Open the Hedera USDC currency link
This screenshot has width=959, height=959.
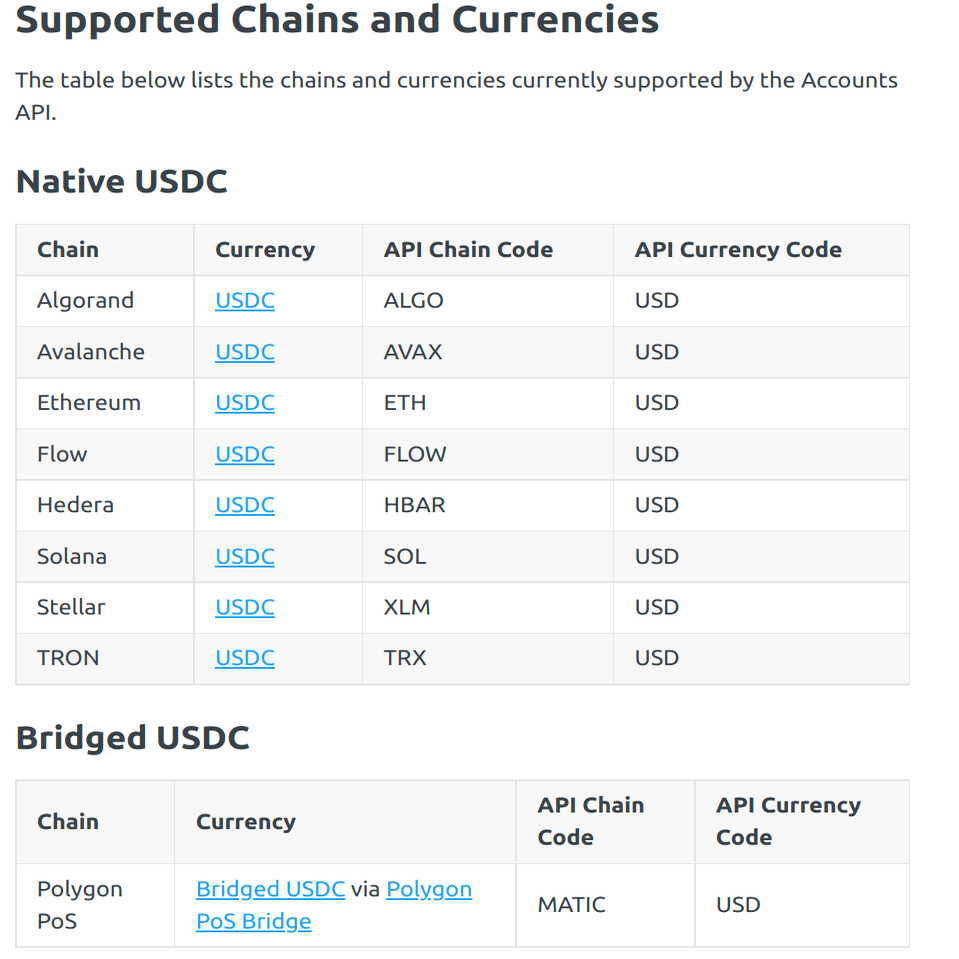pos(244,505)
